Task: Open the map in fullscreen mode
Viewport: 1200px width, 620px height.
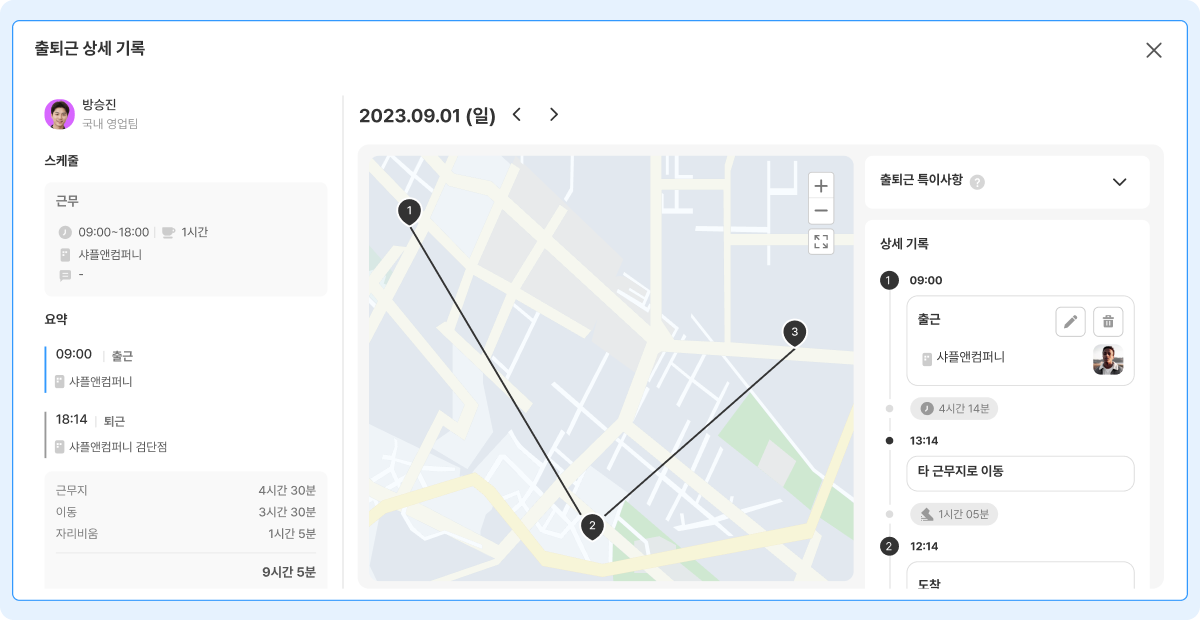Action: tap(821, 241)
